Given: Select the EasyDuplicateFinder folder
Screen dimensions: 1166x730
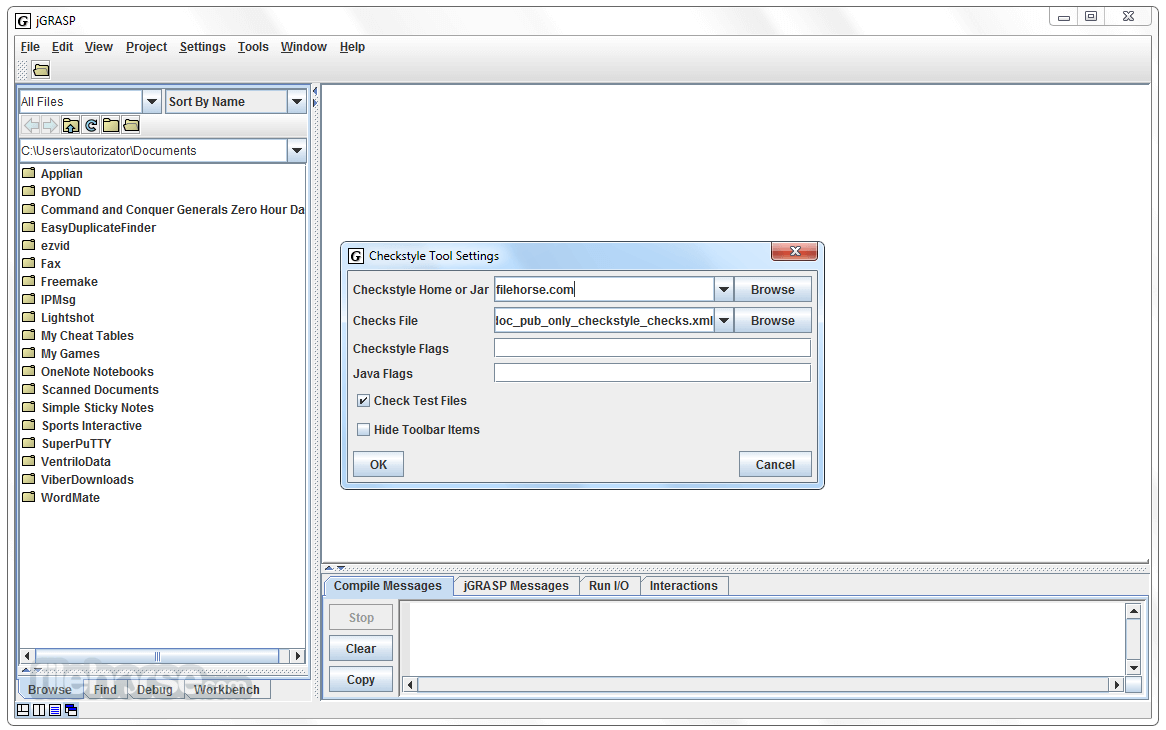Looking at the screenshot, I should (98, 227).
